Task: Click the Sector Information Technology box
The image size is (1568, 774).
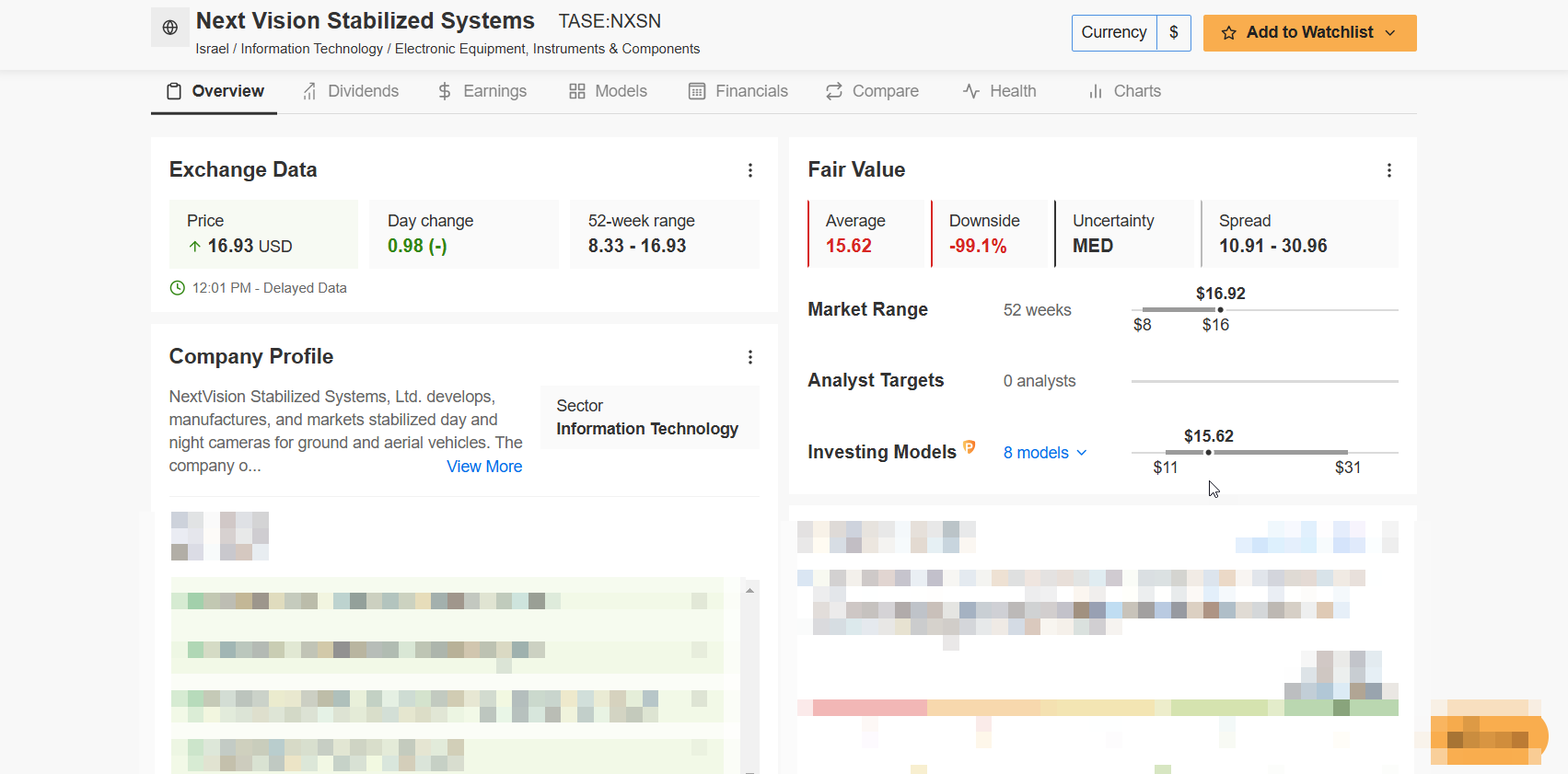Action: tap(650, 418)
